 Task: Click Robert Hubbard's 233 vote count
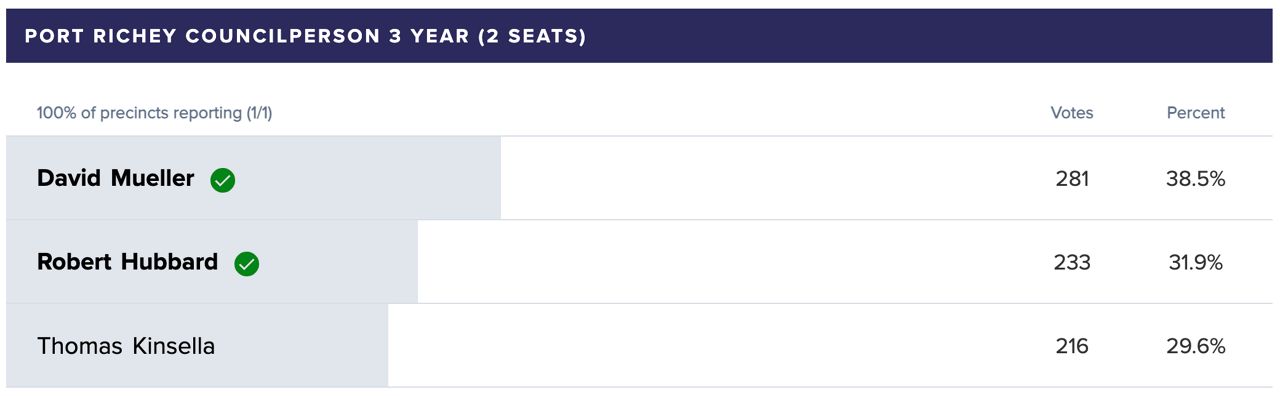(x=1072, y=262)
